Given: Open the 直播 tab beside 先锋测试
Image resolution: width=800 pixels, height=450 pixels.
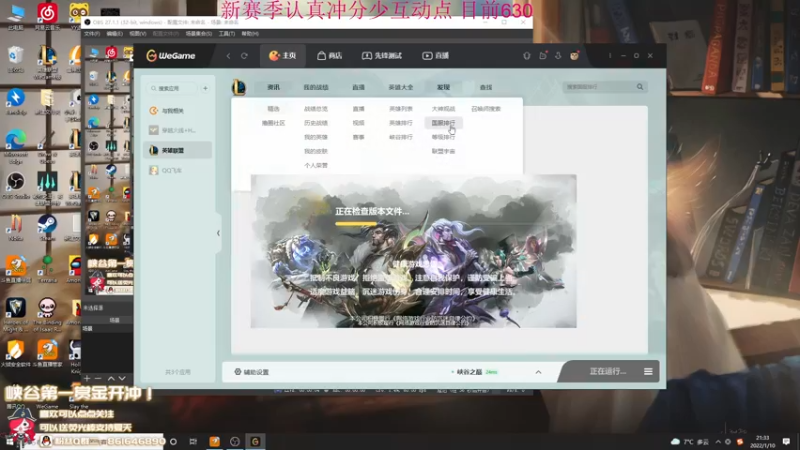Looking at the screenshot, I should tap(435, 56).
